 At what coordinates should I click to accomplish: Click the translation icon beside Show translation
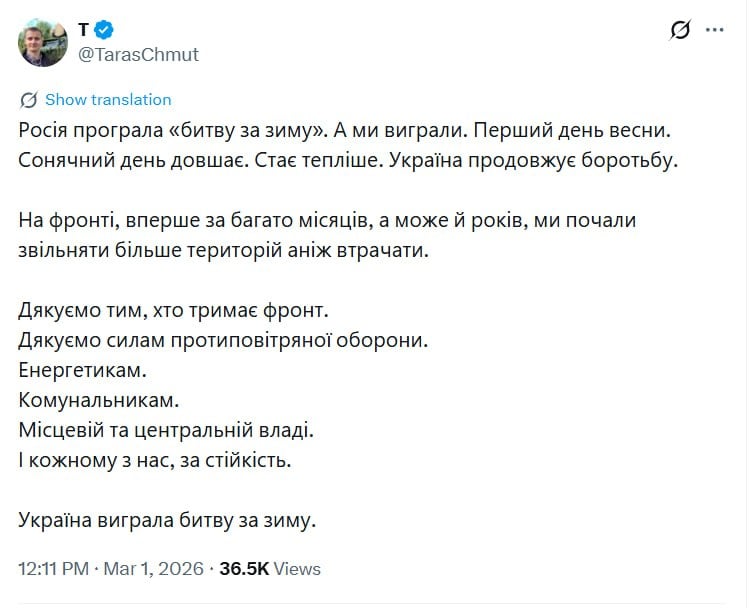coord(29,100)
